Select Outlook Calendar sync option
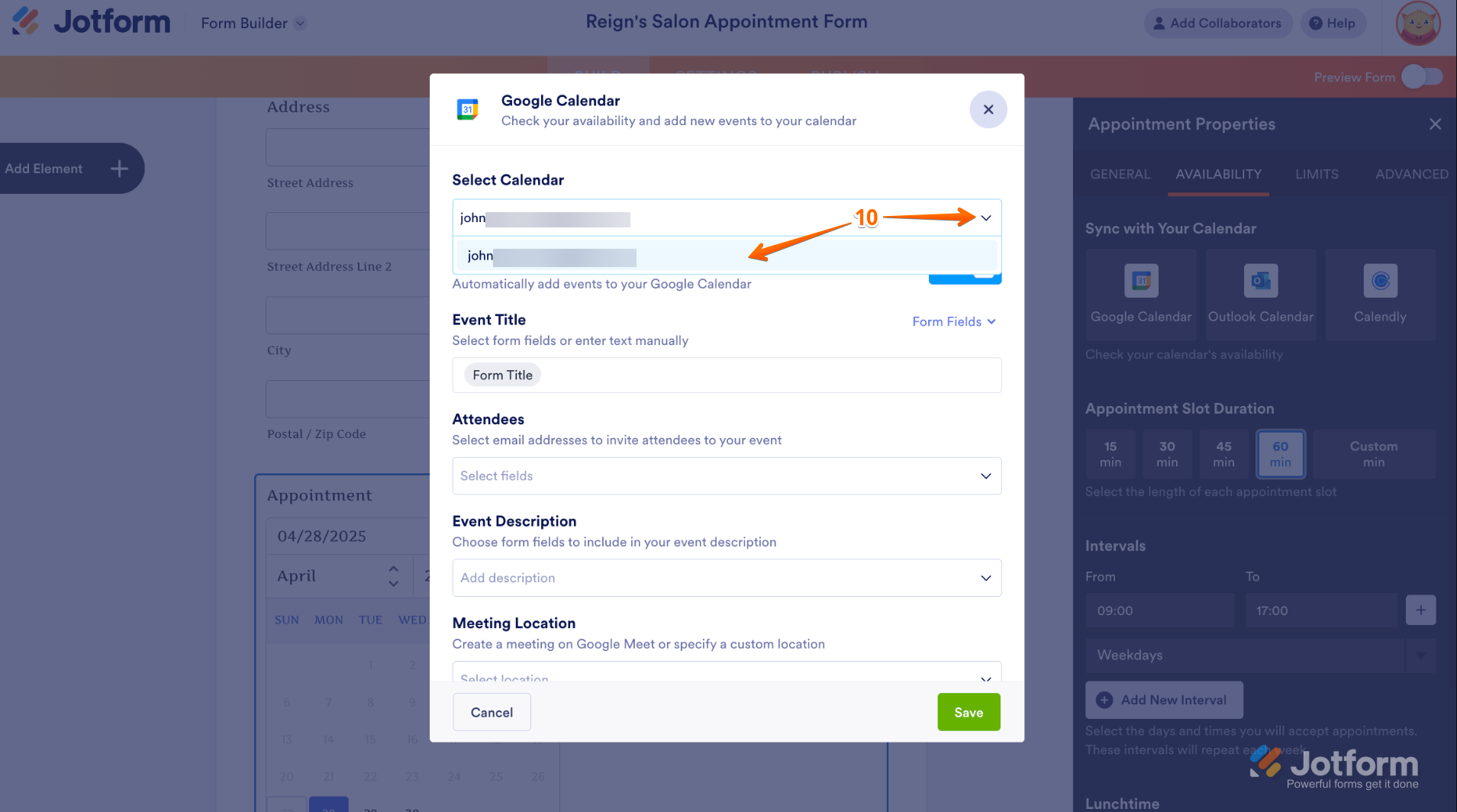The image size is (1457, 812). pos(1261,295)
